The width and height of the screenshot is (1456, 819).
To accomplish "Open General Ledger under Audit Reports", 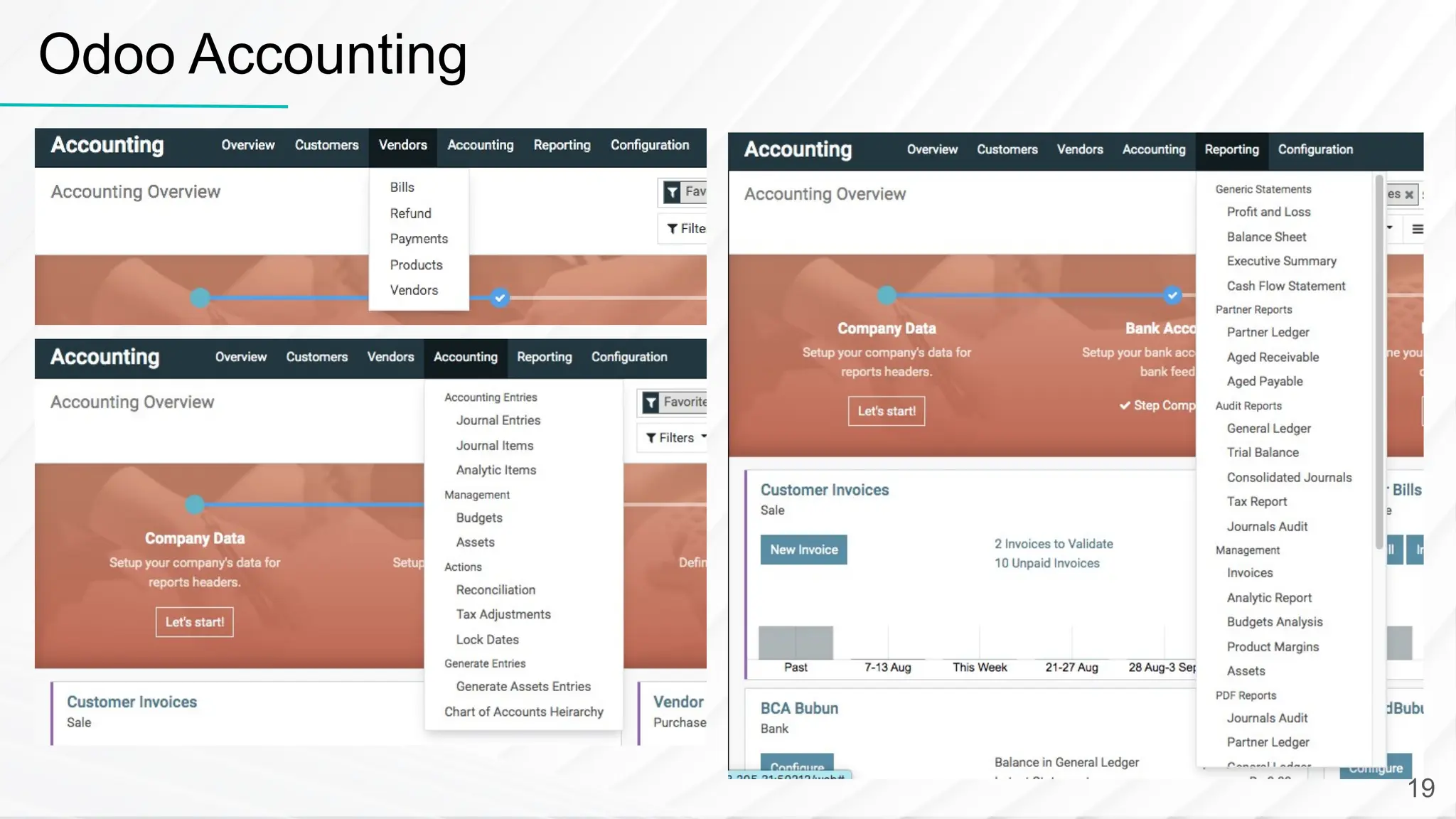I will coord(1268,428).
